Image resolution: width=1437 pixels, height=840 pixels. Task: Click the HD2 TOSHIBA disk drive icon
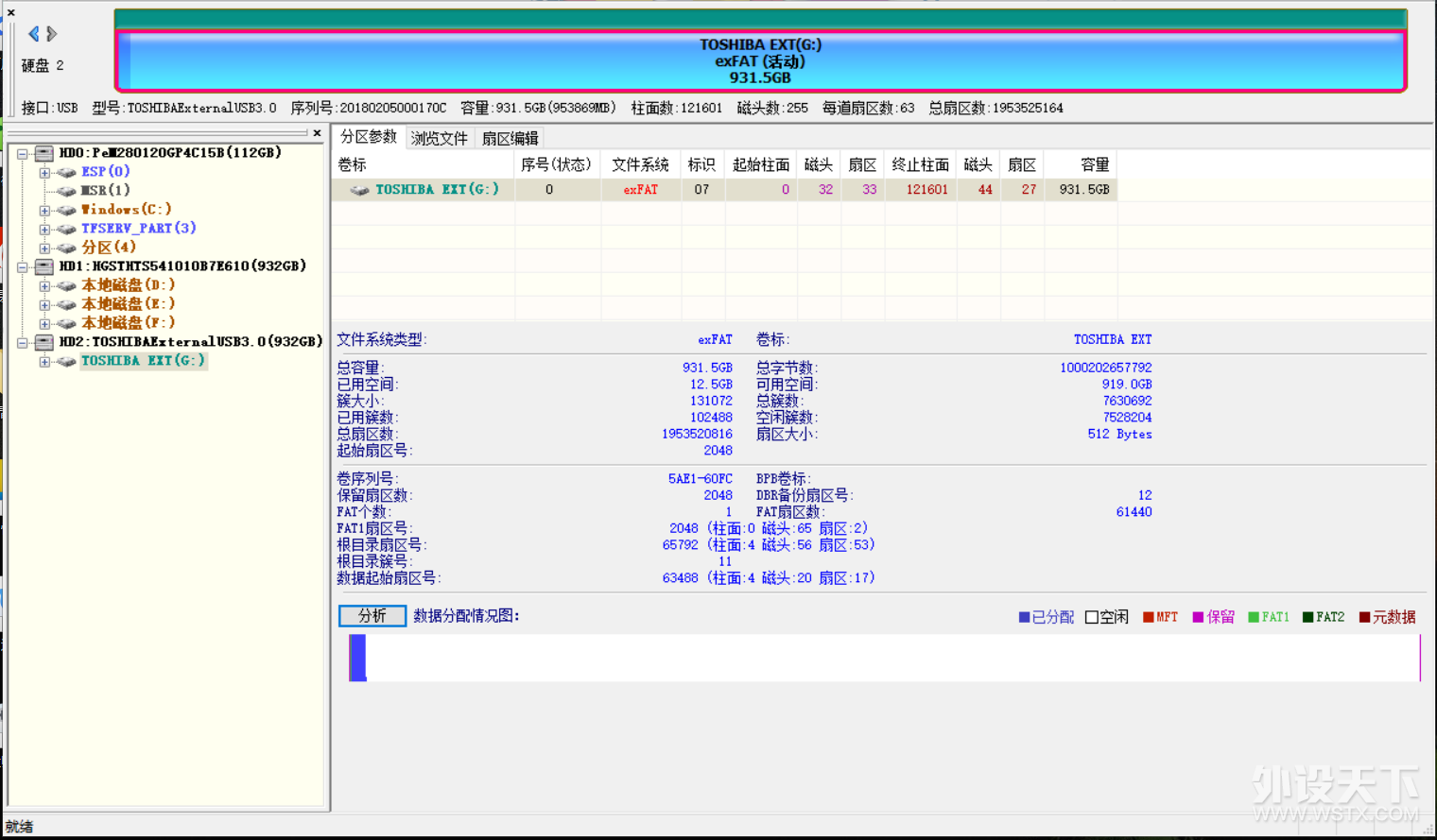coord(44,342)
